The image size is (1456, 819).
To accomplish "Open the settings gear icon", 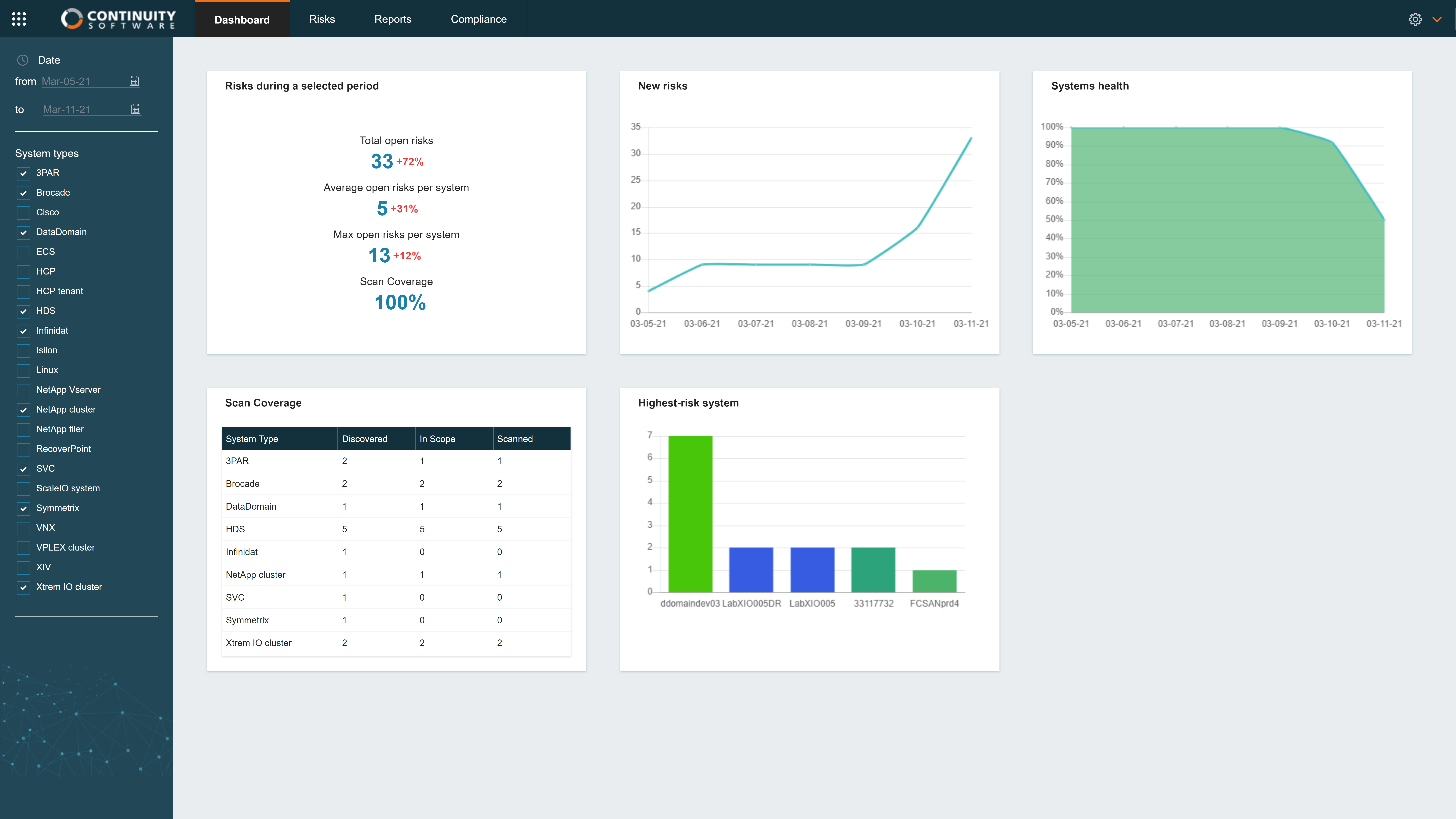I will point(1415,19).
